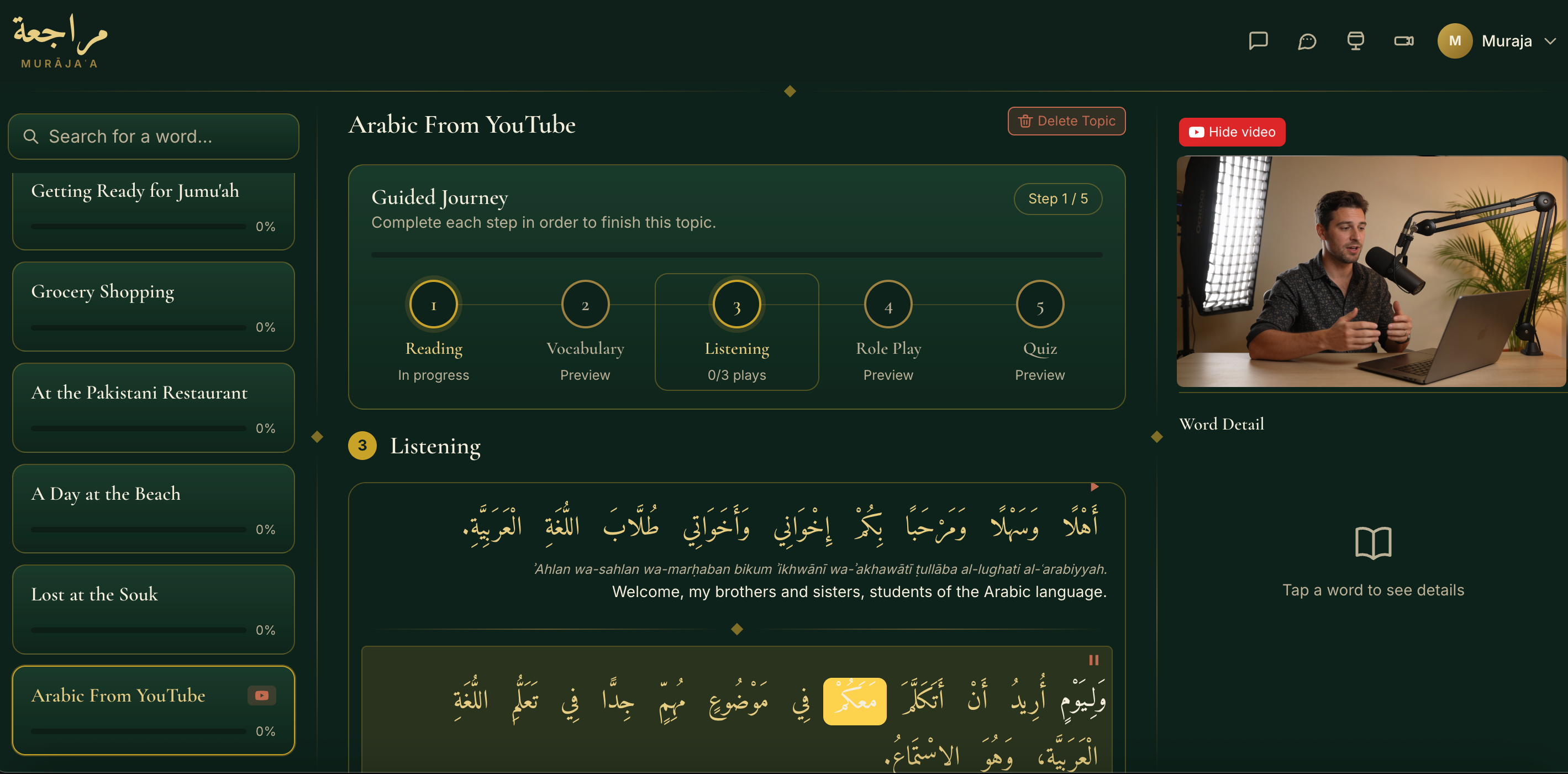Click the magnifier search icon

click(x=30, y=137)
